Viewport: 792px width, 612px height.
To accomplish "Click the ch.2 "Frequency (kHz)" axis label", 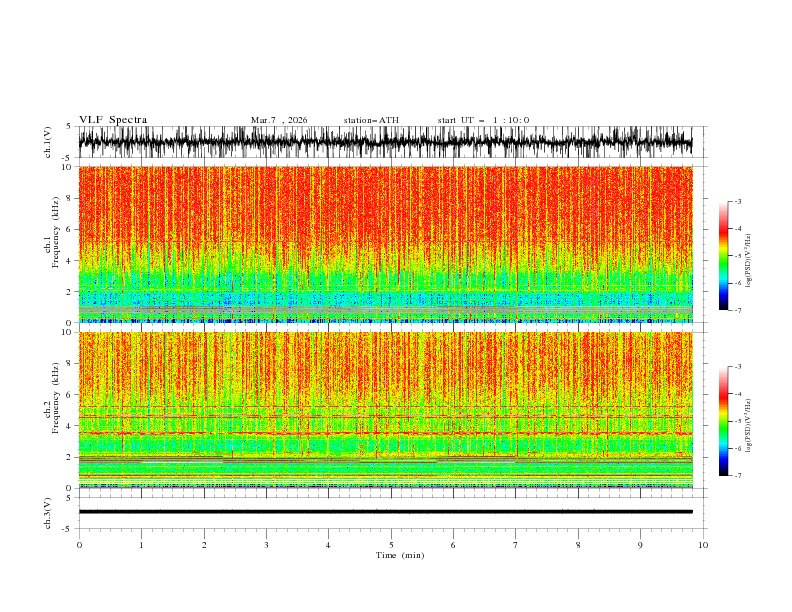I will [x=55, y=398].
